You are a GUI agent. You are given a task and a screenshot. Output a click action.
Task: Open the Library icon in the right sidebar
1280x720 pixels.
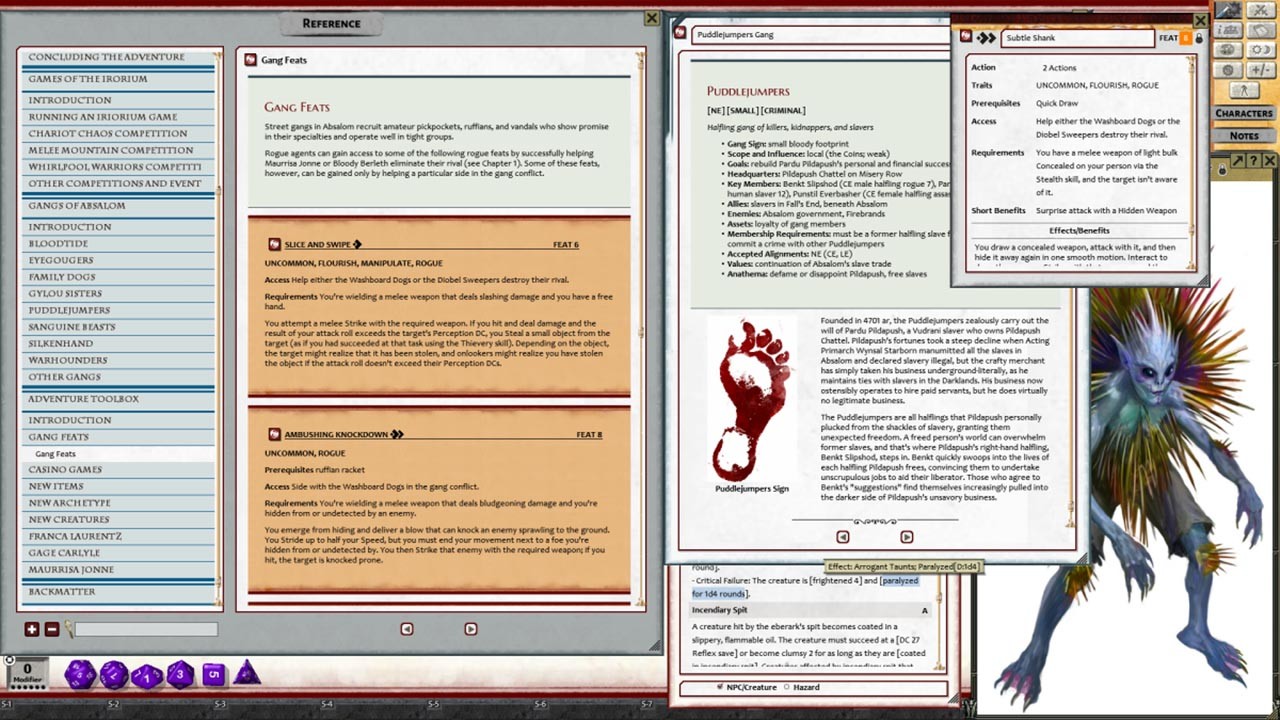1229,30
